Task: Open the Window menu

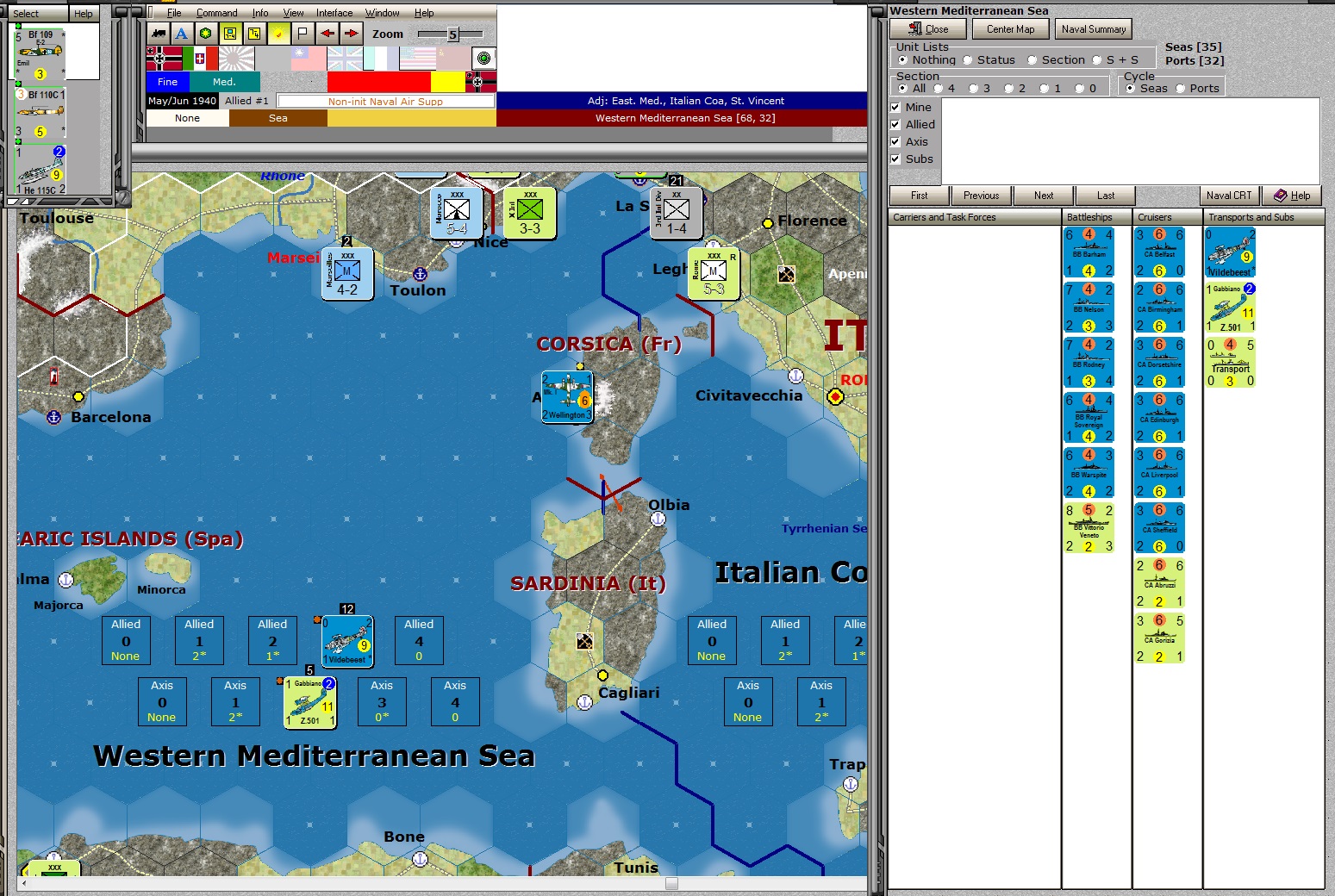Action: click(x=382, y=13)
